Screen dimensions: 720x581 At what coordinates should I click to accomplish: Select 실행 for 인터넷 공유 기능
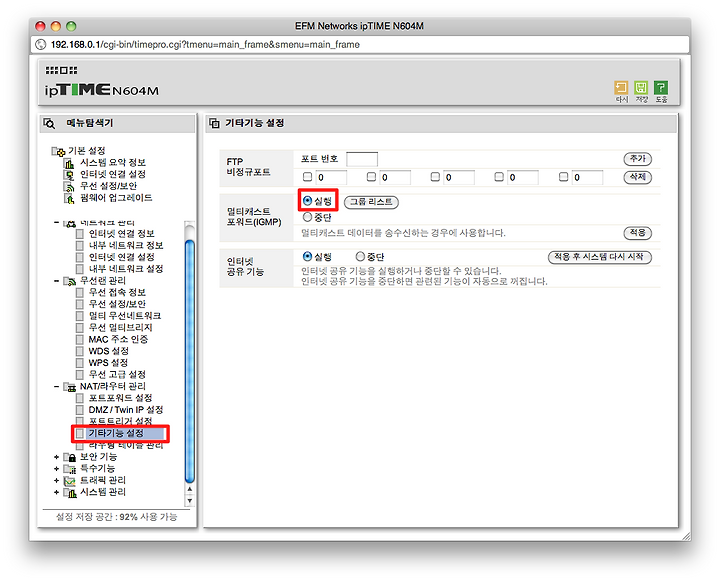coord(308,256)
